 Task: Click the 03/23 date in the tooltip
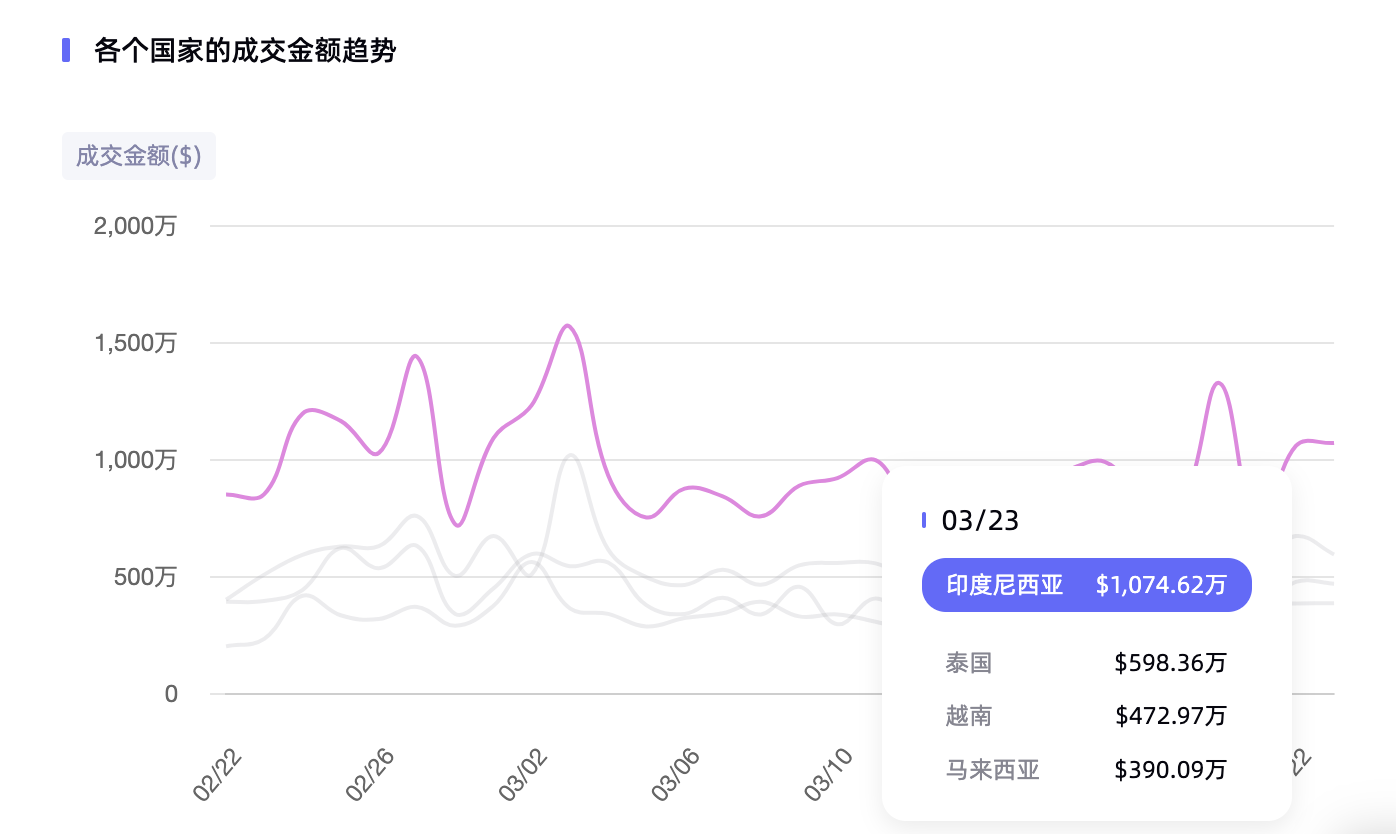(980, 520)
